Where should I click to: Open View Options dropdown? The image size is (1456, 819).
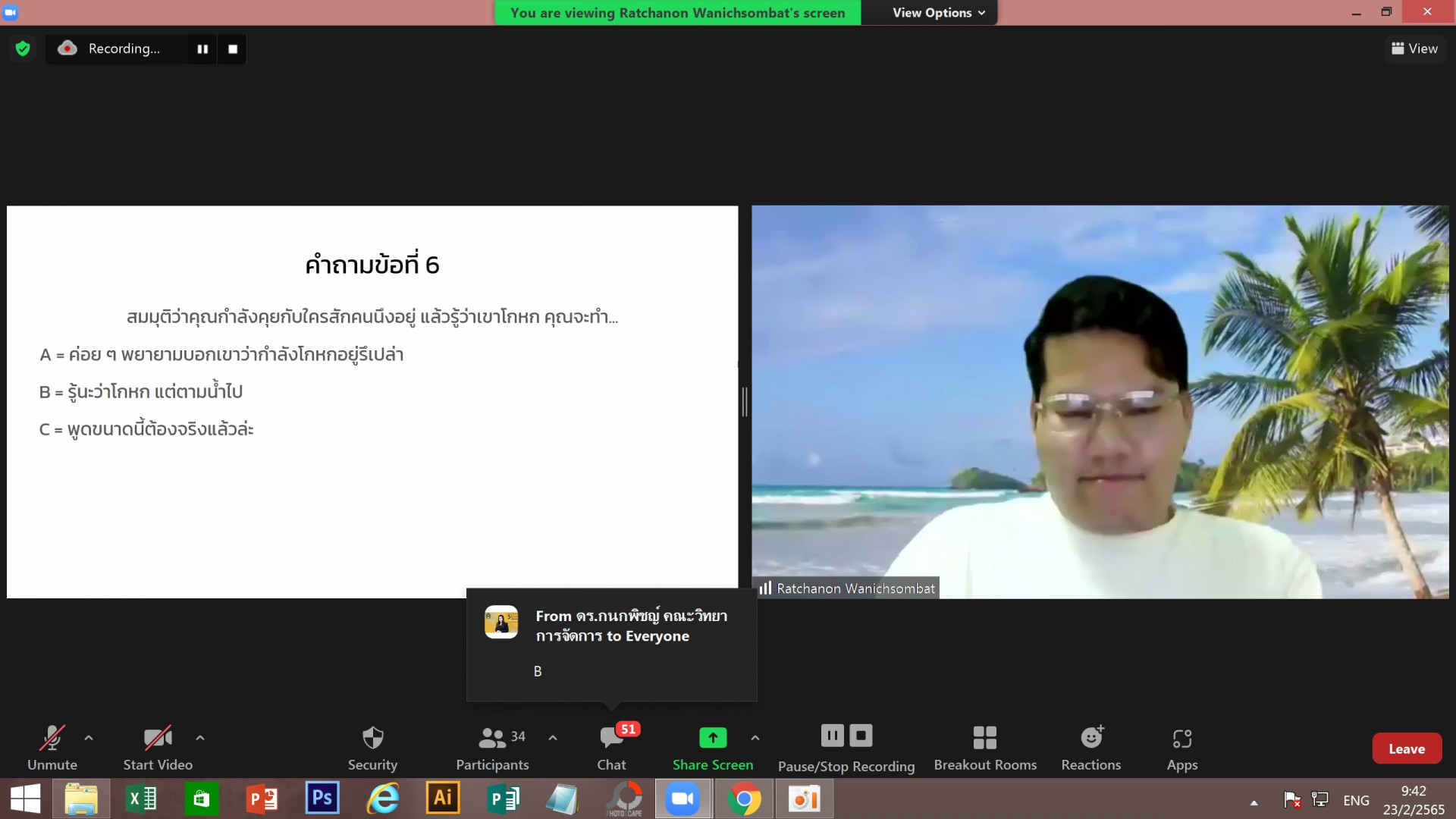939,13
